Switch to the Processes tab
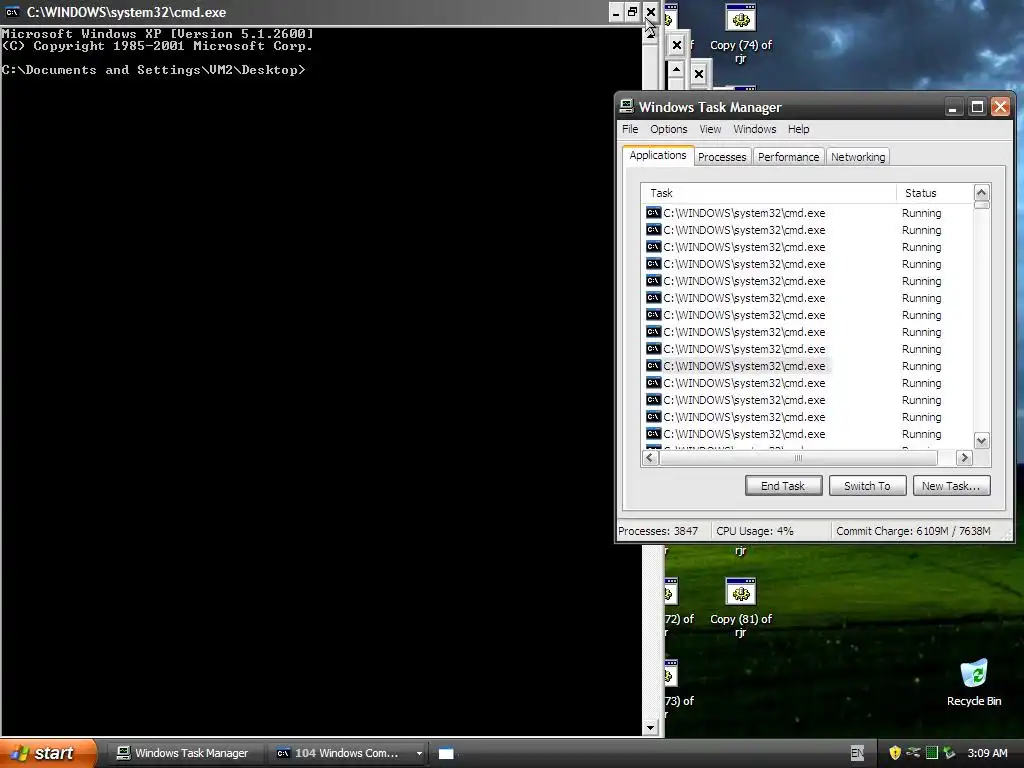The image size is (1024, 768). click(x=722, y=157)
